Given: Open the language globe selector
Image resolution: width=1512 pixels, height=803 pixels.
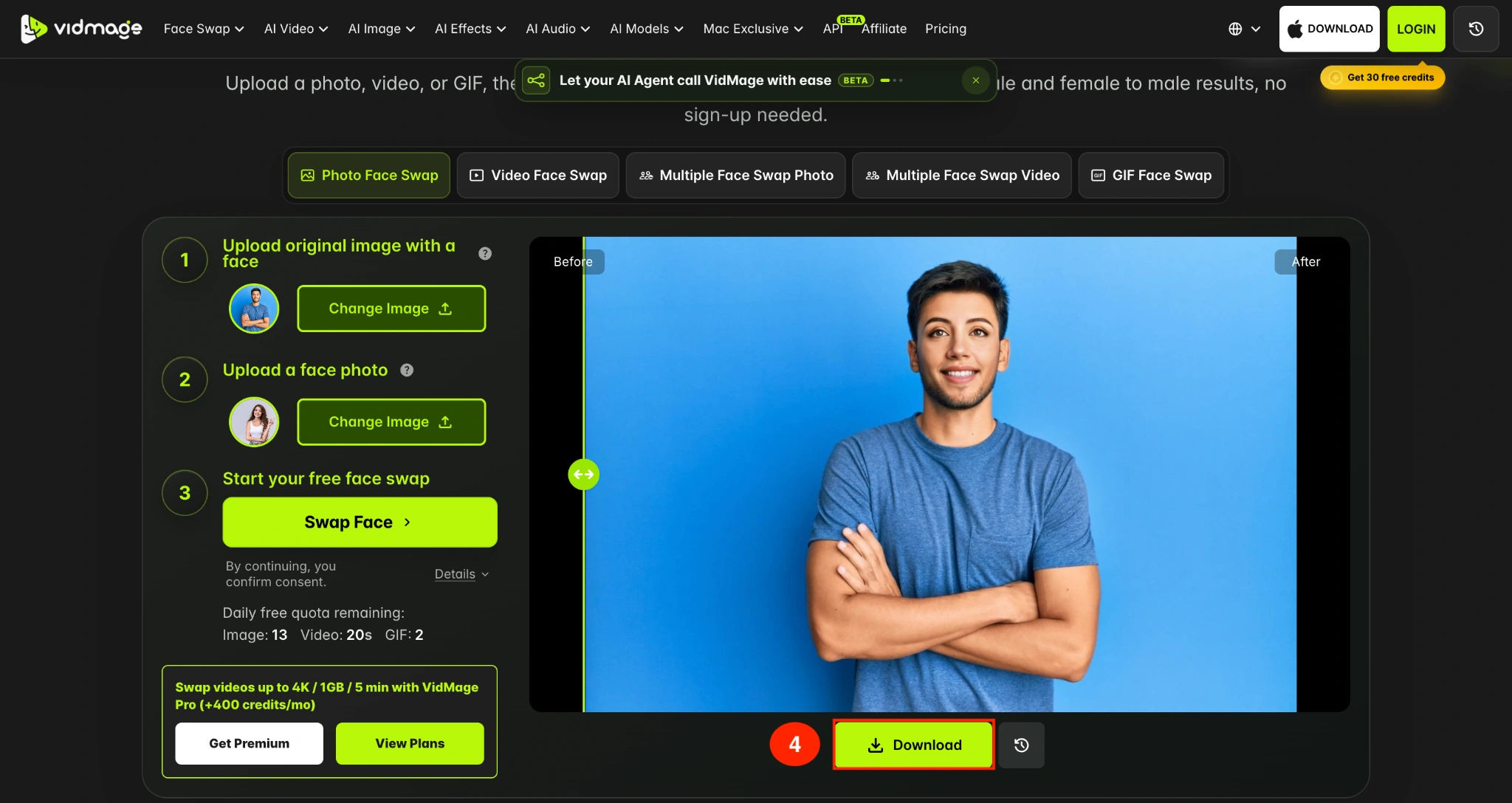Looking at the screenshot, I should (1244, 29).
